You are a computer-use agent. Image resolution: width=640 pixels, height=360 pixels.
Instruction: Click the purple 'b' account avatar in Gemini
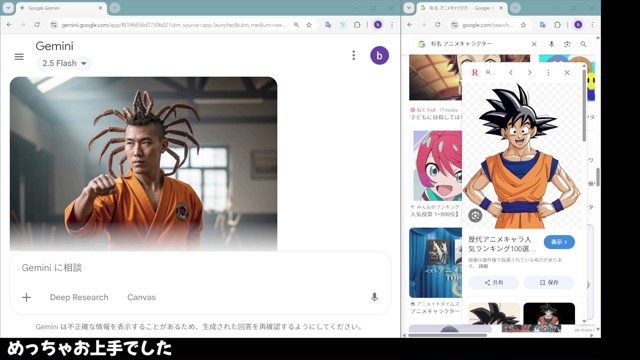[379, 56]
